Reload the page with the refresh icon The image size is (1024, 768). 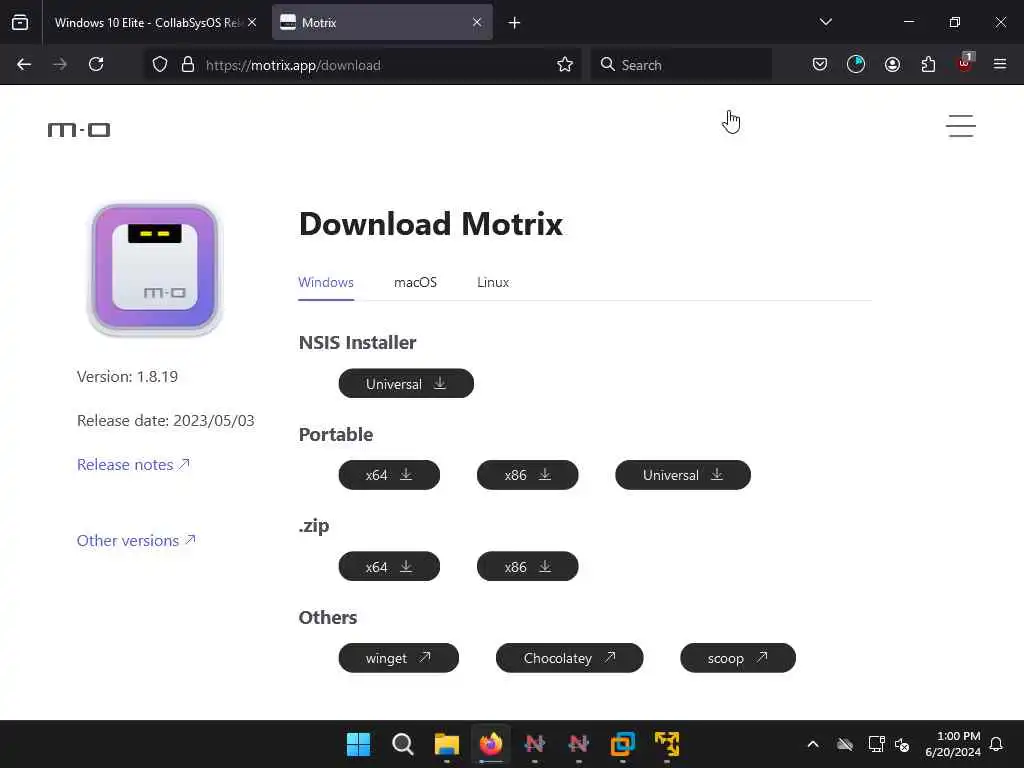pos(96,65)
